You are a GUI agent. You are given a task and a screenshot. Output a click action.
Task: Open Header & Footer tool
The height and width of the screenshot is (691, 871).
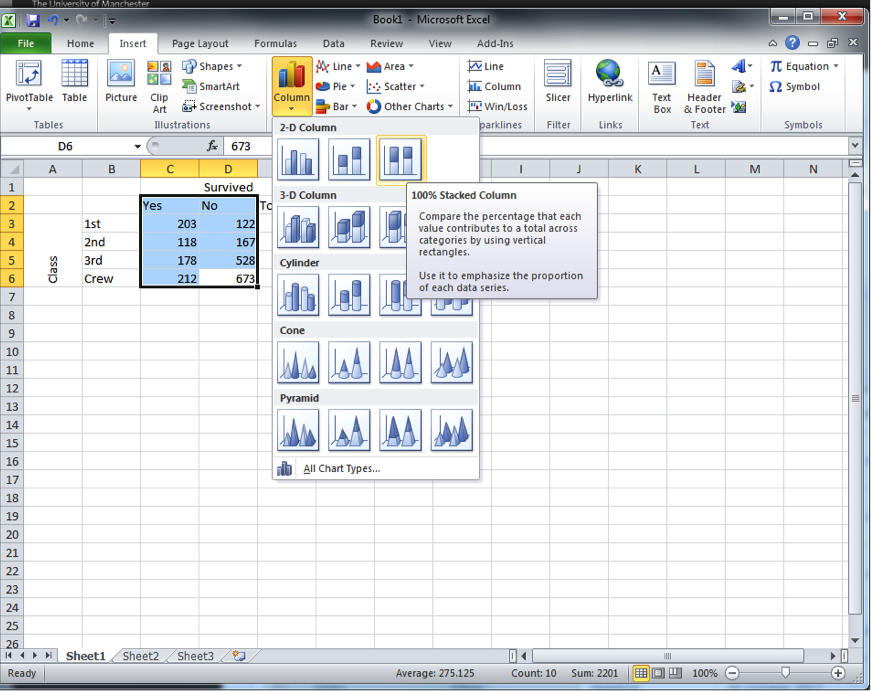point(705,88)
